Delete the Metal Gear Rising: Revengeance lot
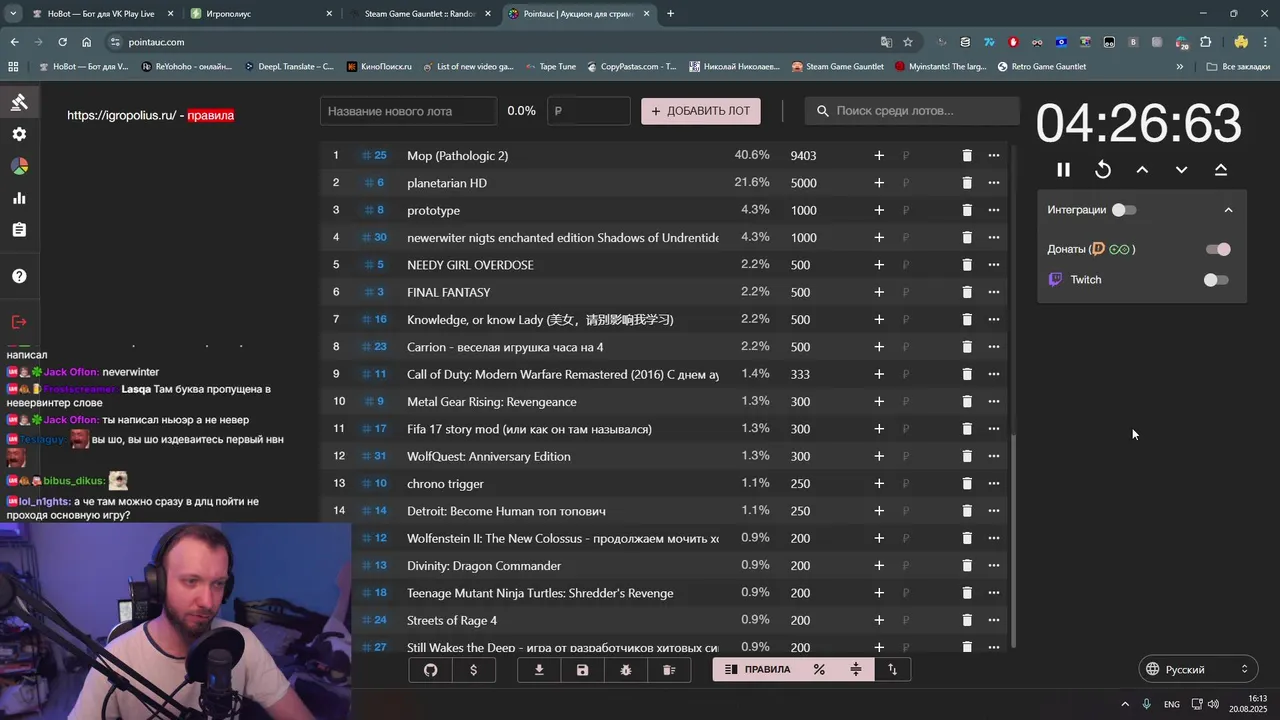 [967, 402]
